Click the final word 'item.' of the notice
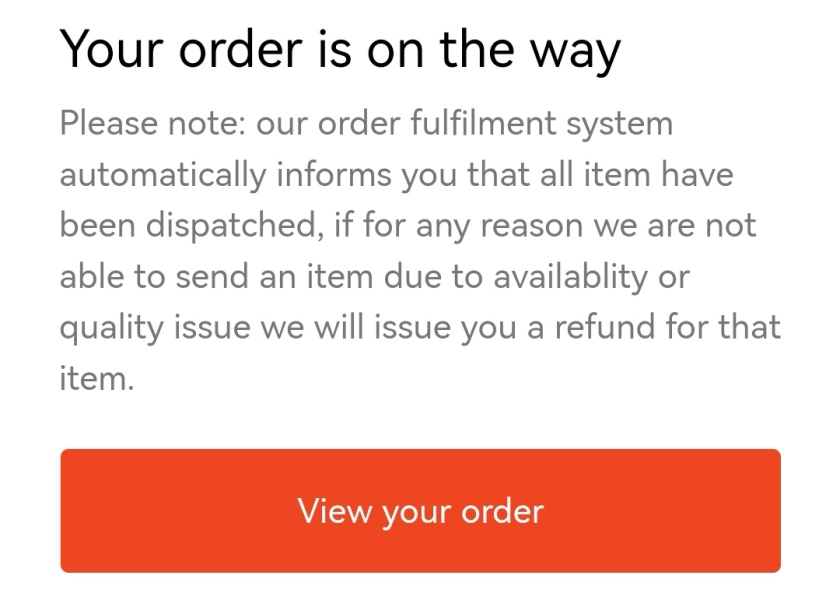This screenshot has height=600, width=840. [96, 379]
